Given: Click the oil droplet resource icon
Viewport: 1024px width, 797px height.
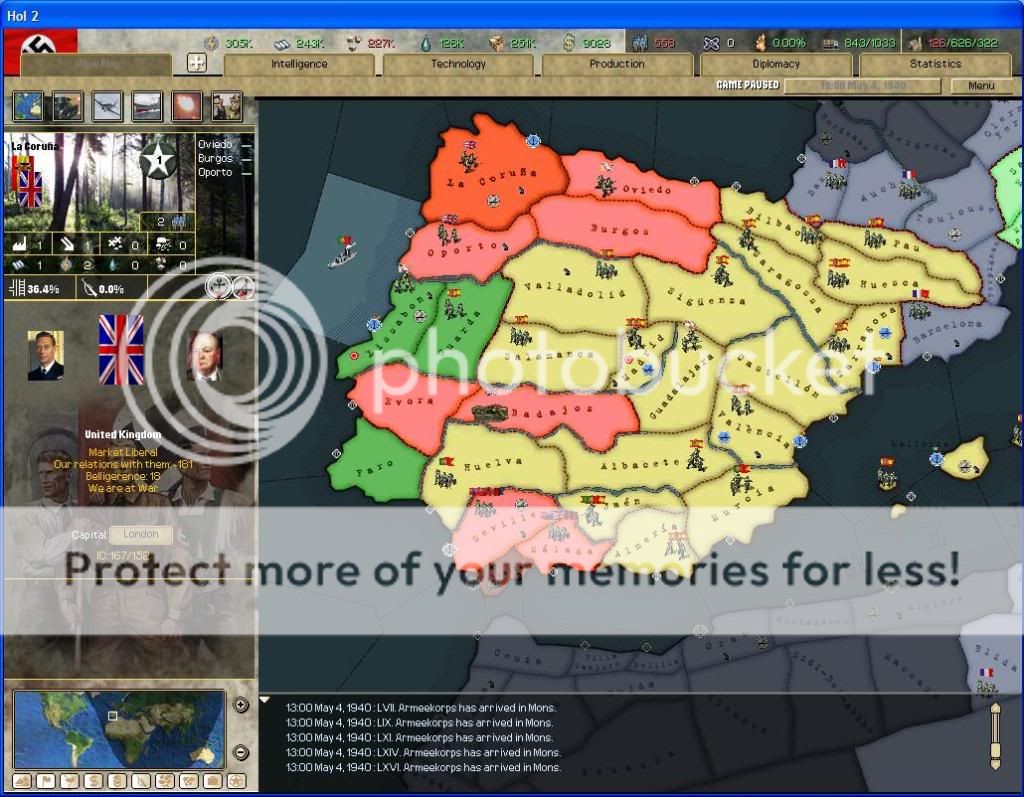Looking at the screenshot, I should pos(426,43).
